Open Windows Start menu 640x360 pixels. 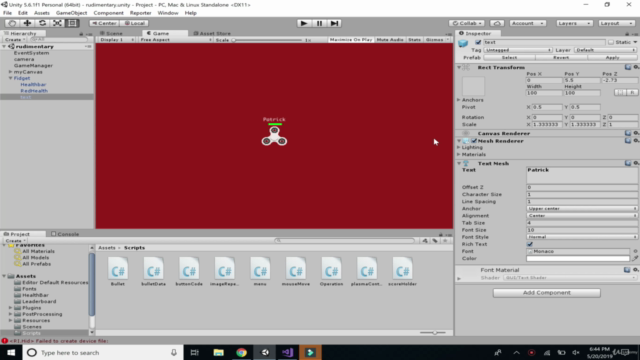coord(11,352)
